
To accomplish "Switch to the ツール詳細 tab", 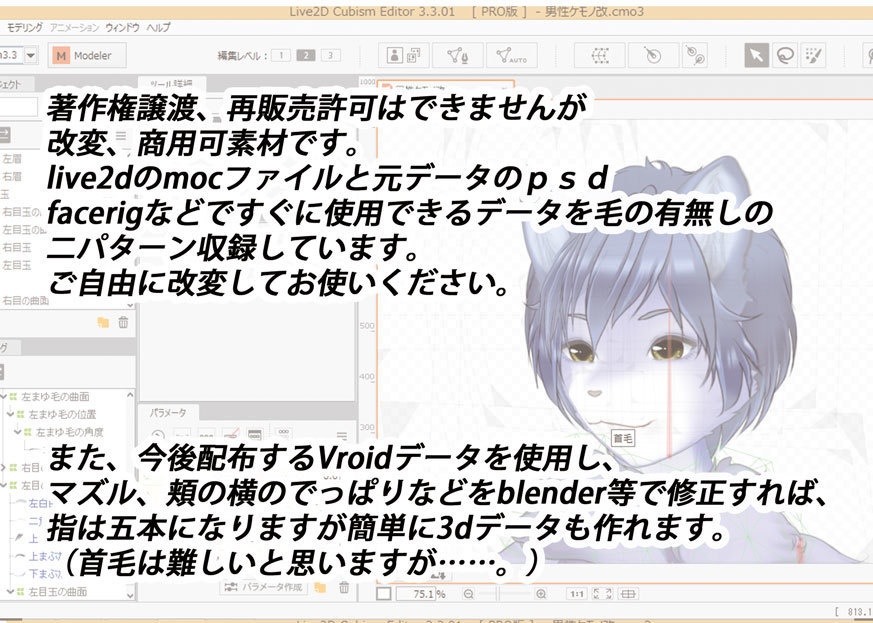I will click(x=172, y=84).
